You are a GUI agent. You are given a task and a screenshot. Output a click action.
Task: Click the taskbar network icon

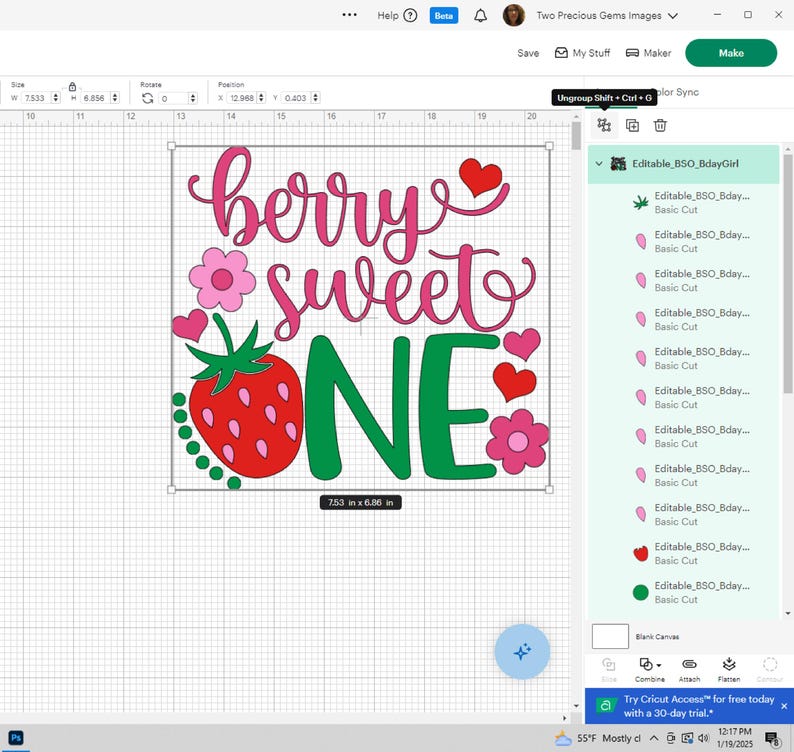click(687, 738)
